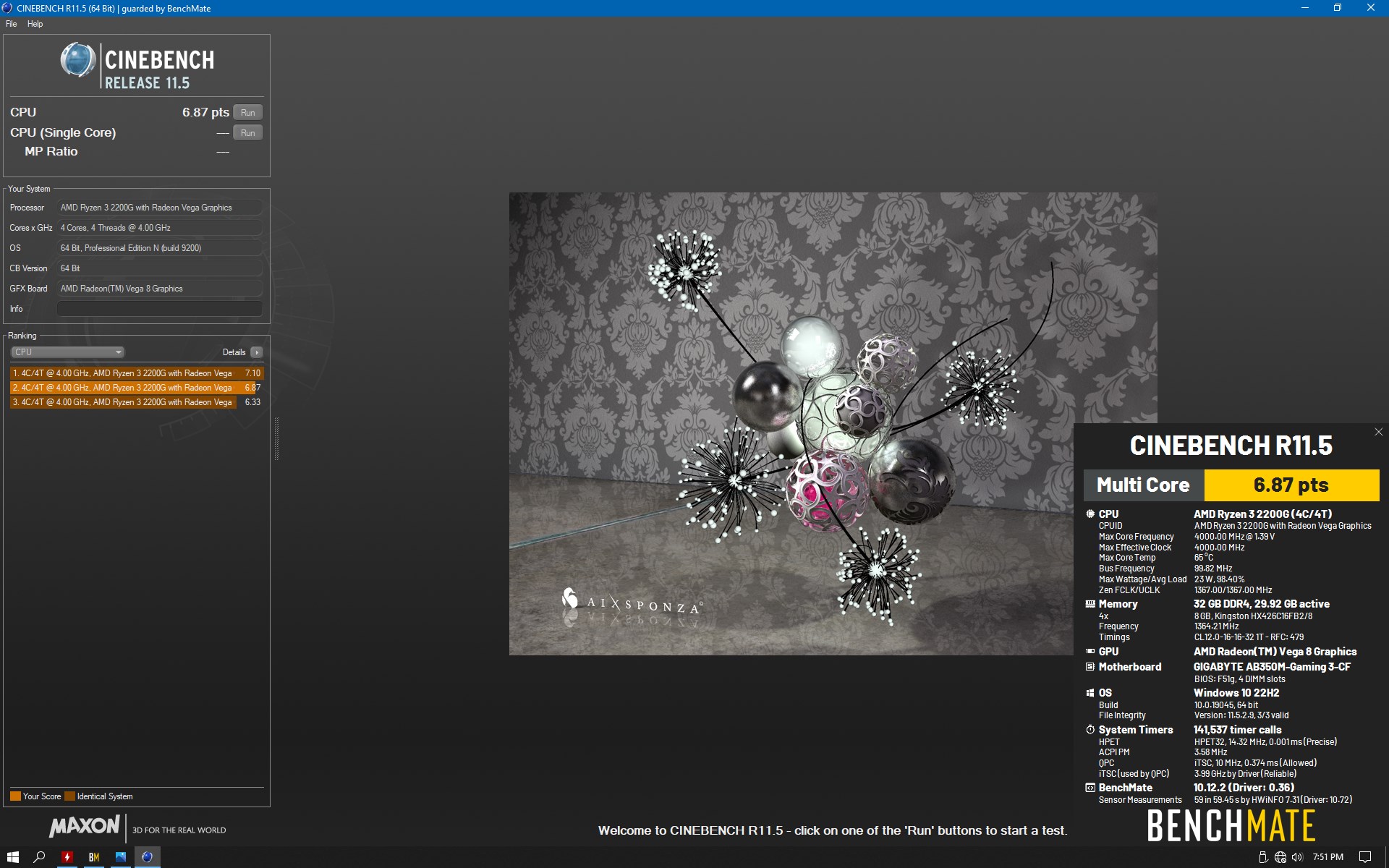
Task: Click the Cinebench globe logo icon
Action: 78,60
